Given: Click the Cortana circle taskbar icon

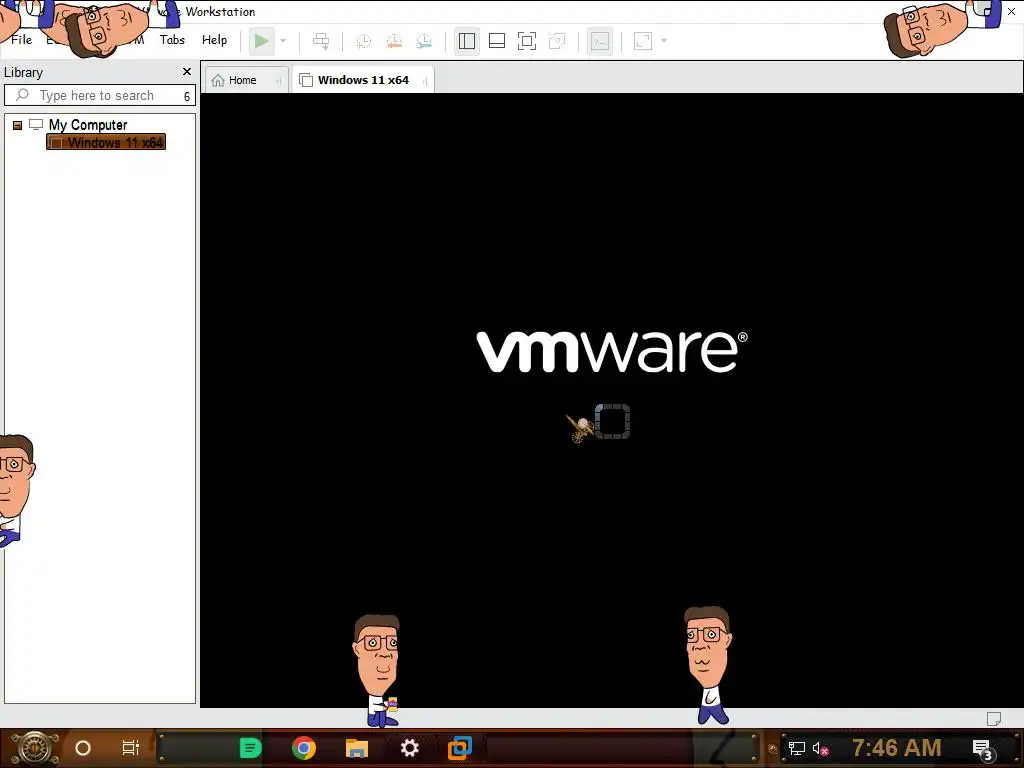Looking at the screenshot, I should [x=83, y=748].
